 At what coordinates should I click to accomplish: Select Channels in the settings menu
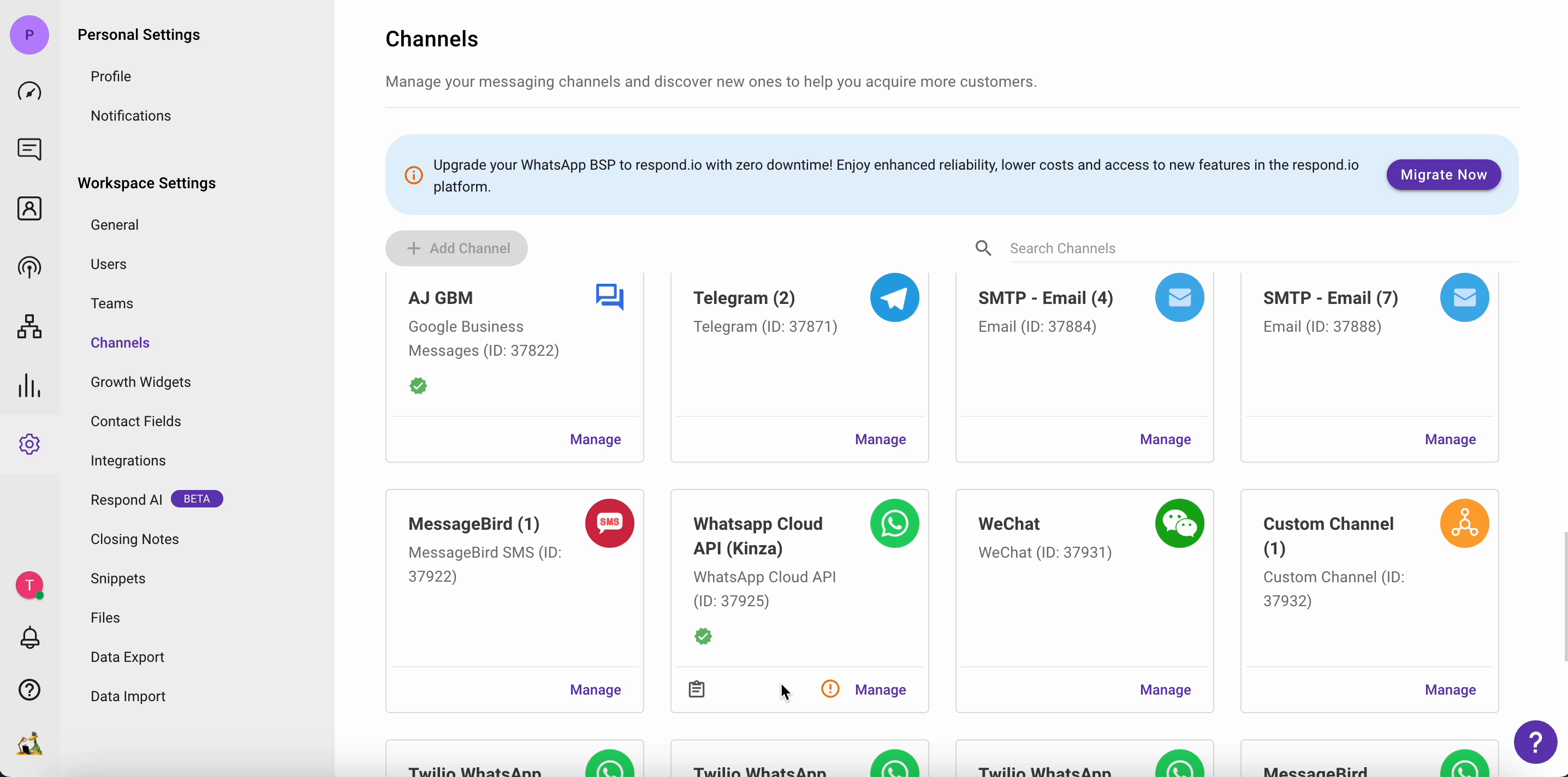pyautogui.click(x=120, y=343)
